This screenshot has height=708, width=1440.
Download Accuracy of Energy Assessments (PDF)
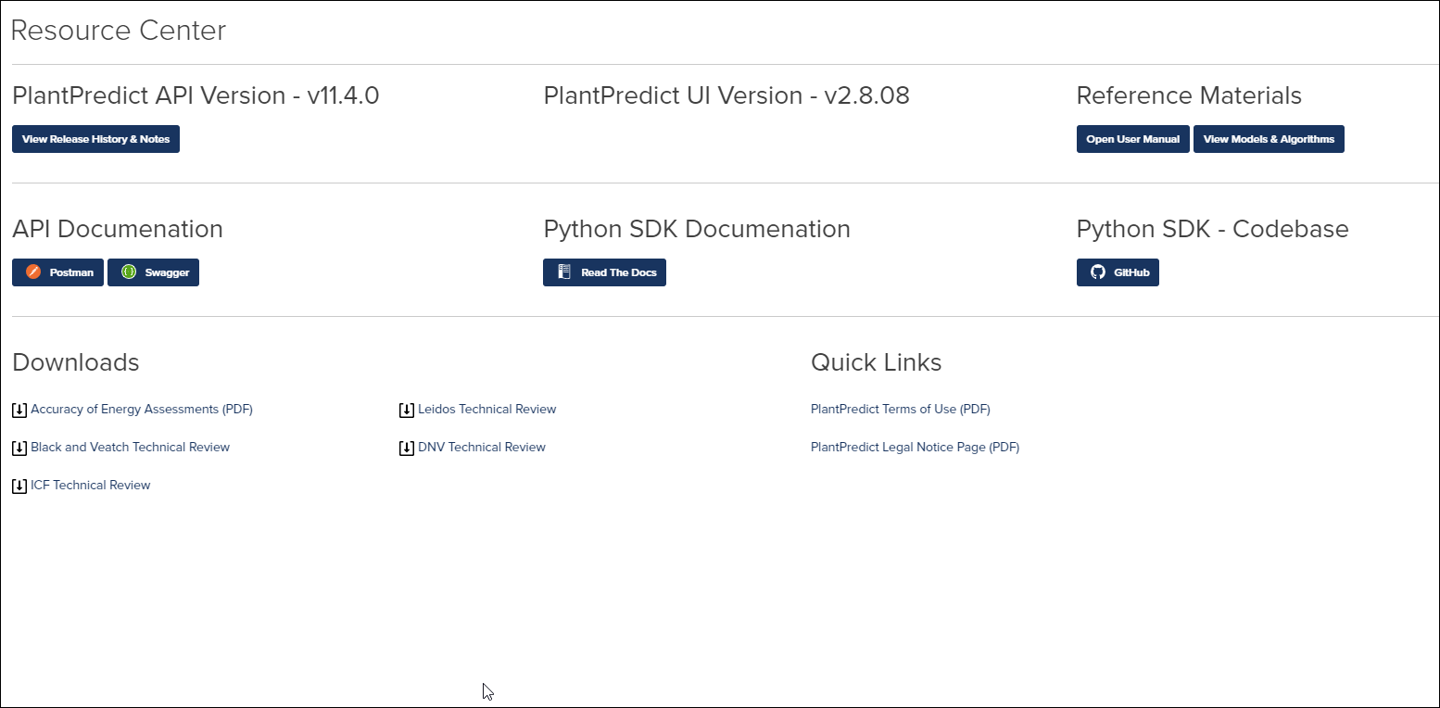tap(142, 409)
